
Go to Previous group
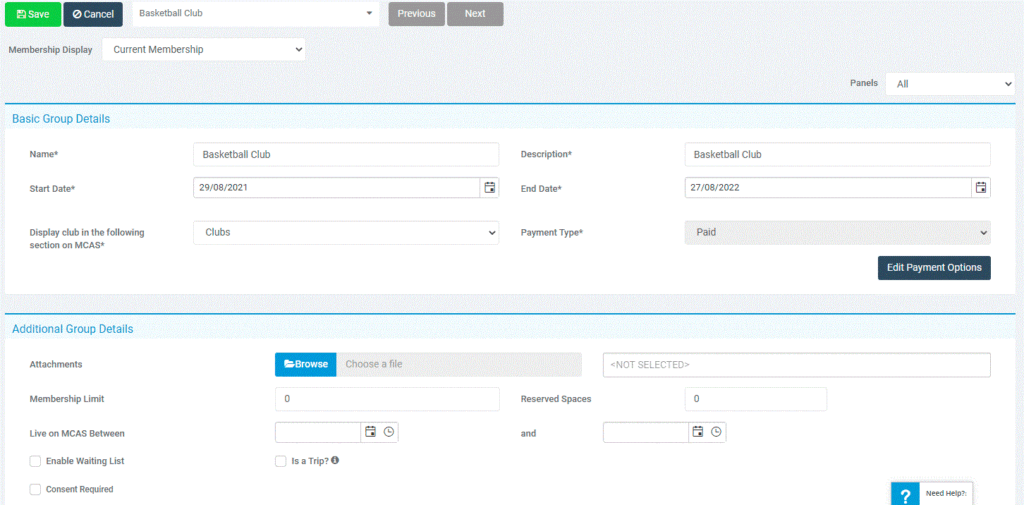(x=417, y=14)
